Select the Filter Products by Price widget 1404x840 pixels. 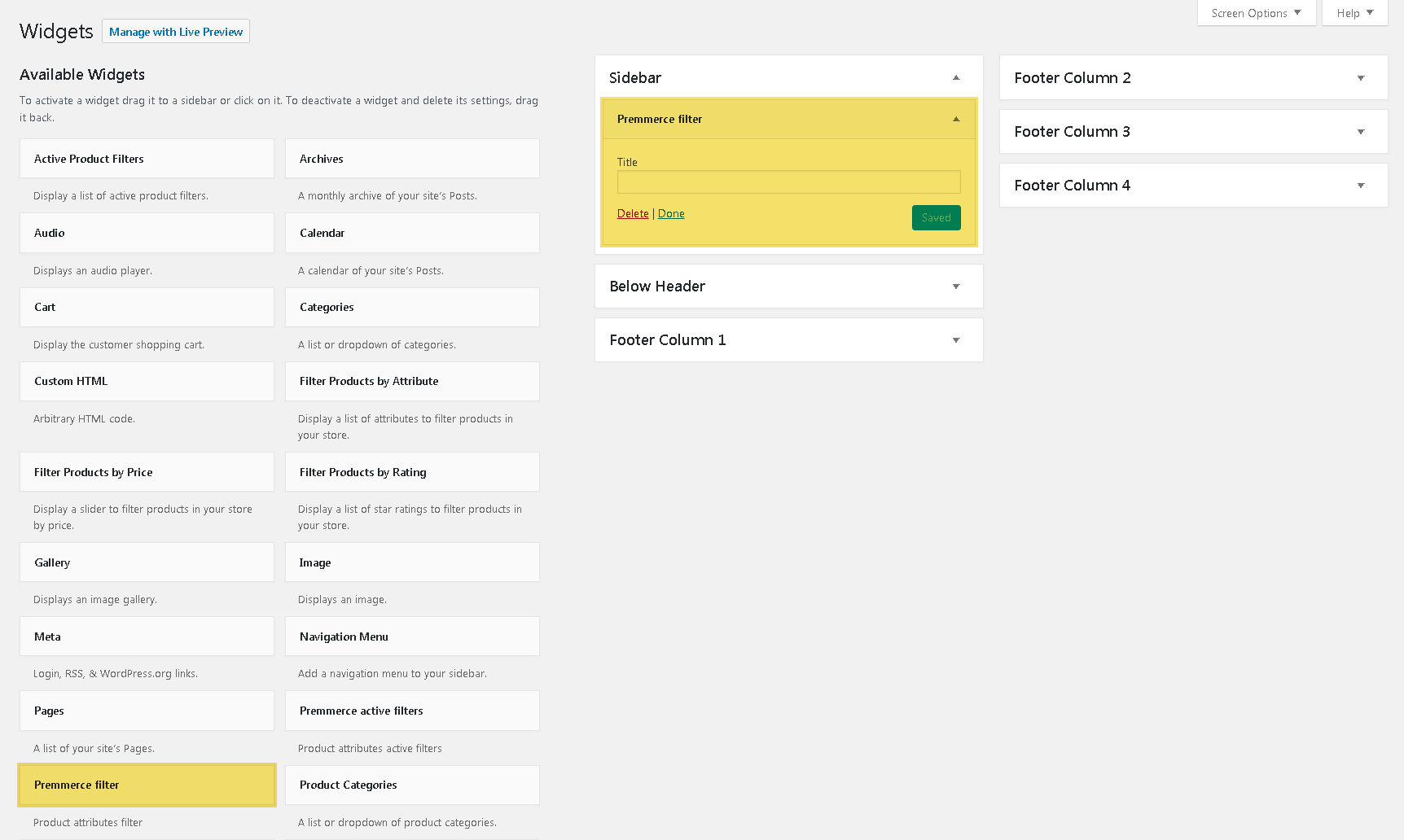point(147,472)
